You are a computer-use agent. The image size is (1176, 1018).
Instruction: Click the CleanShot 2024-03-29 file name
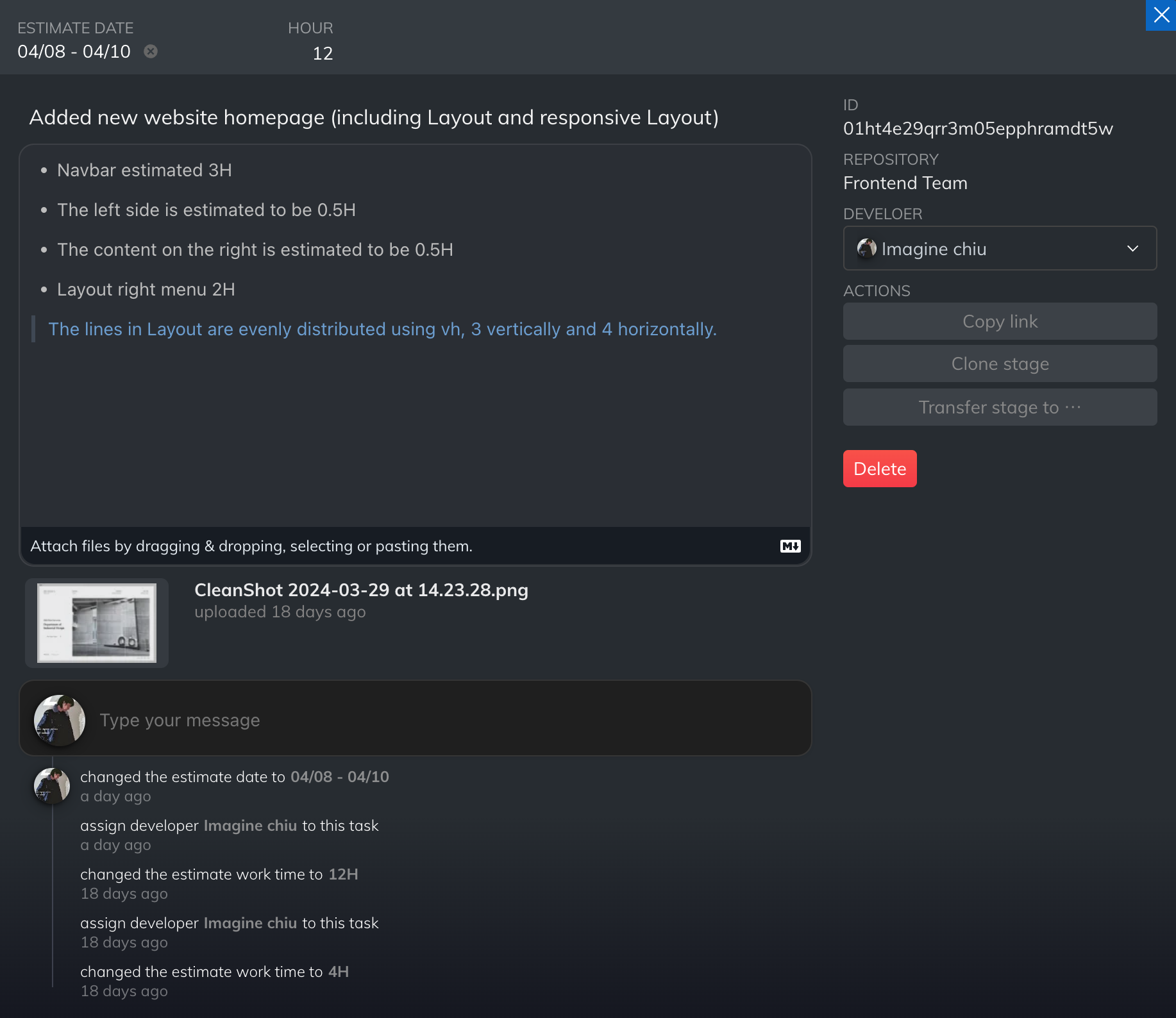click(x=361, y=590)
